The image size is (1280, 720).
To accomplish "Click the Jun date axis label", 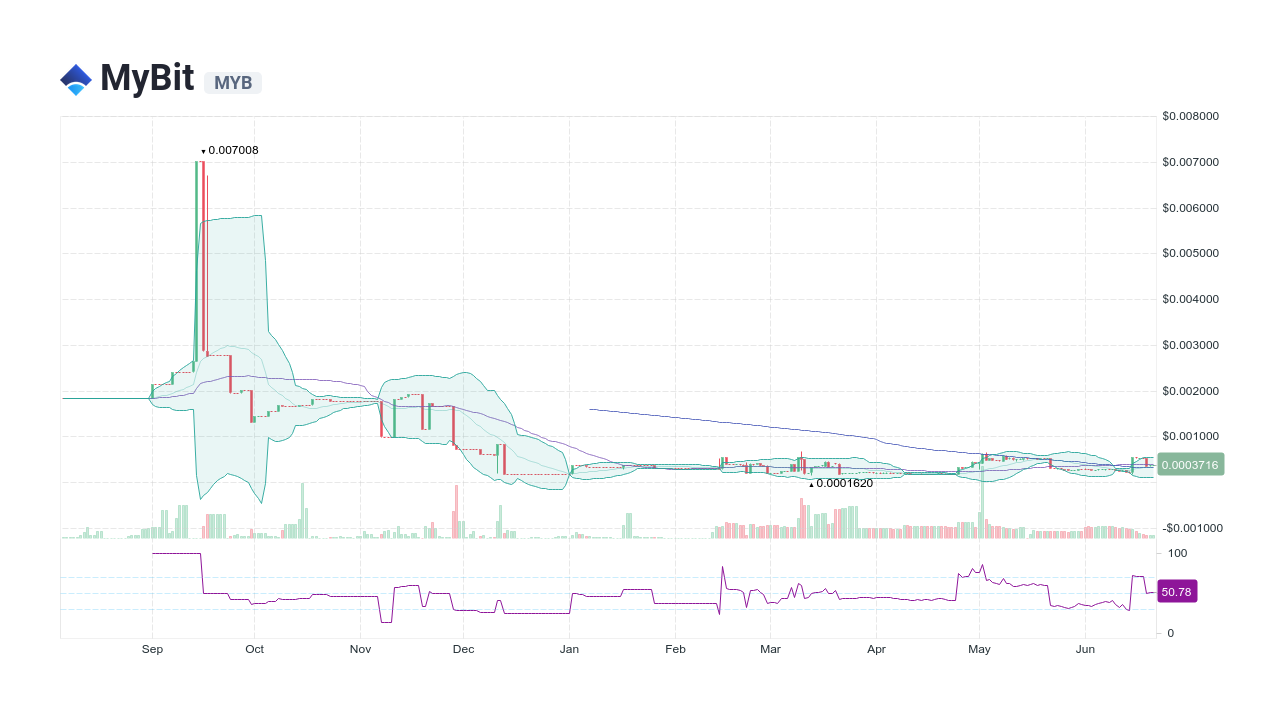I will (x=1085, y=649).
